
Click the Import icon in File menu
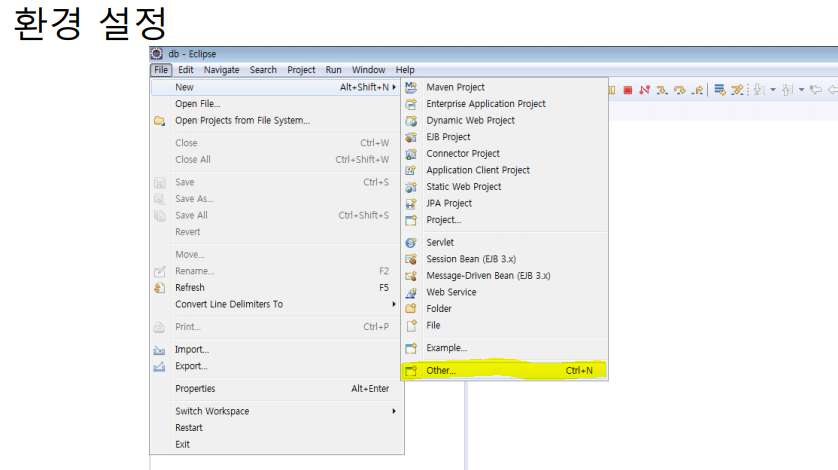(159, 350)
